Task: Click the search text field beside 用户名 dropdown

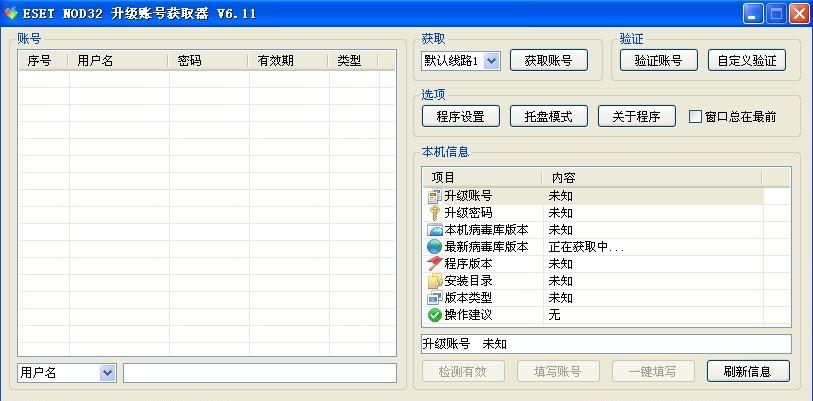Action: click(260, 373)
